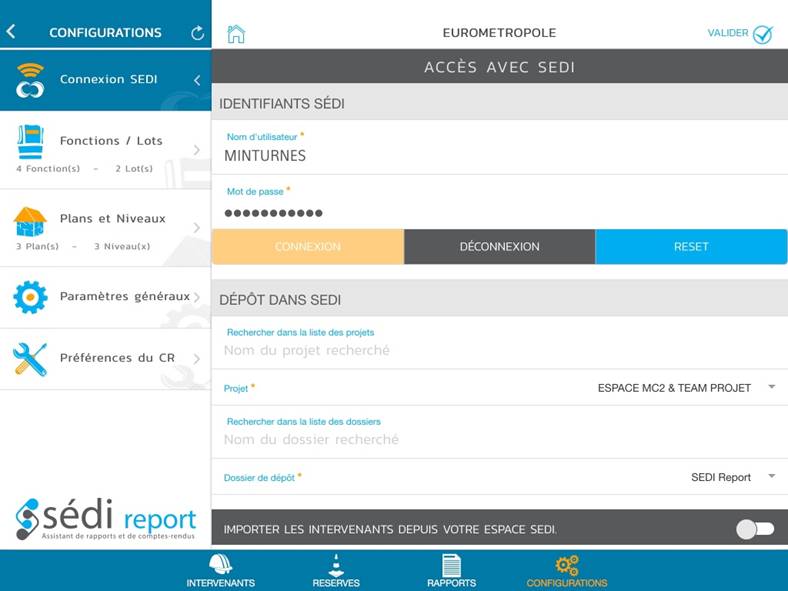
Task: Tap the refresh icon beside Configurations
Action: [x=197, y=33]
